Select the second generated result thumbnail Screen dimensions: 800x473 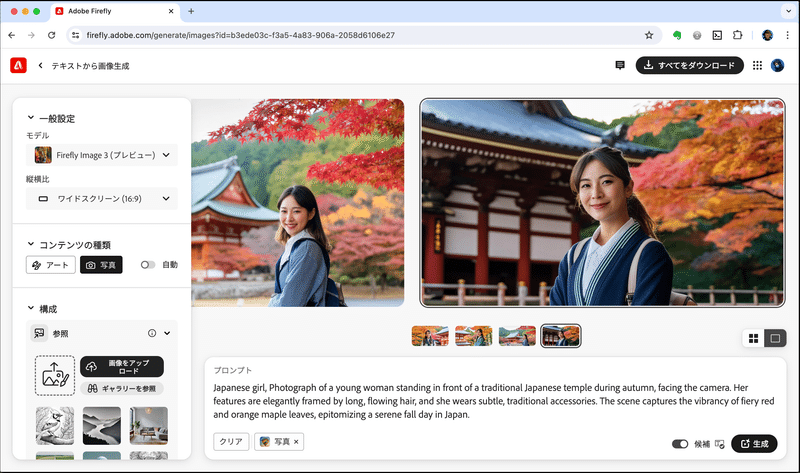[x=473, y=336]
